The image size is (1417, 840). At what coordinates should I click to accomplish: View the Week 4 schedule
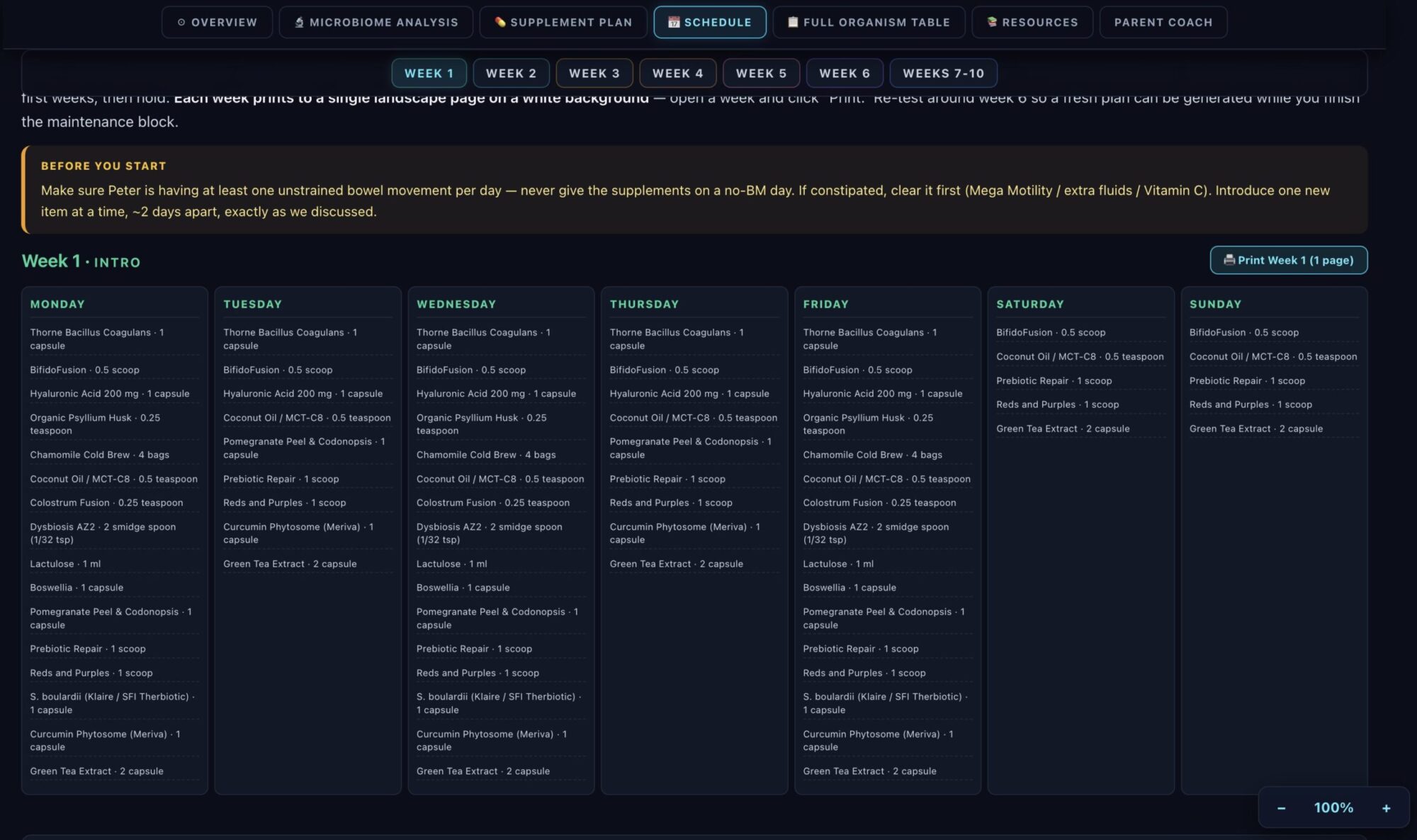tap(678, 73)
